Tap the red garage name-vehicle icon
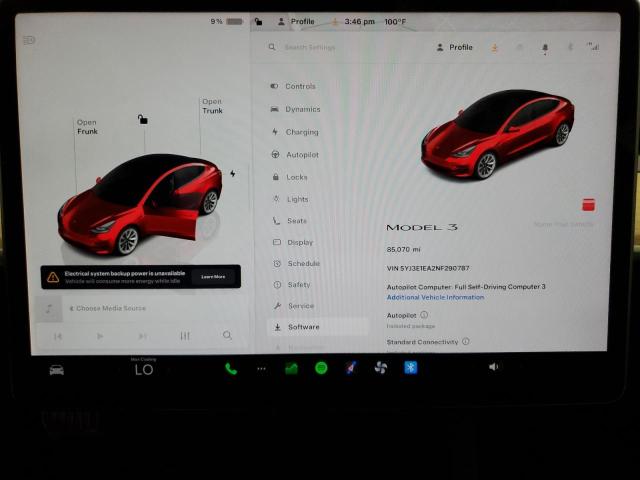640x480 pixels. click(x=588, y=205)
